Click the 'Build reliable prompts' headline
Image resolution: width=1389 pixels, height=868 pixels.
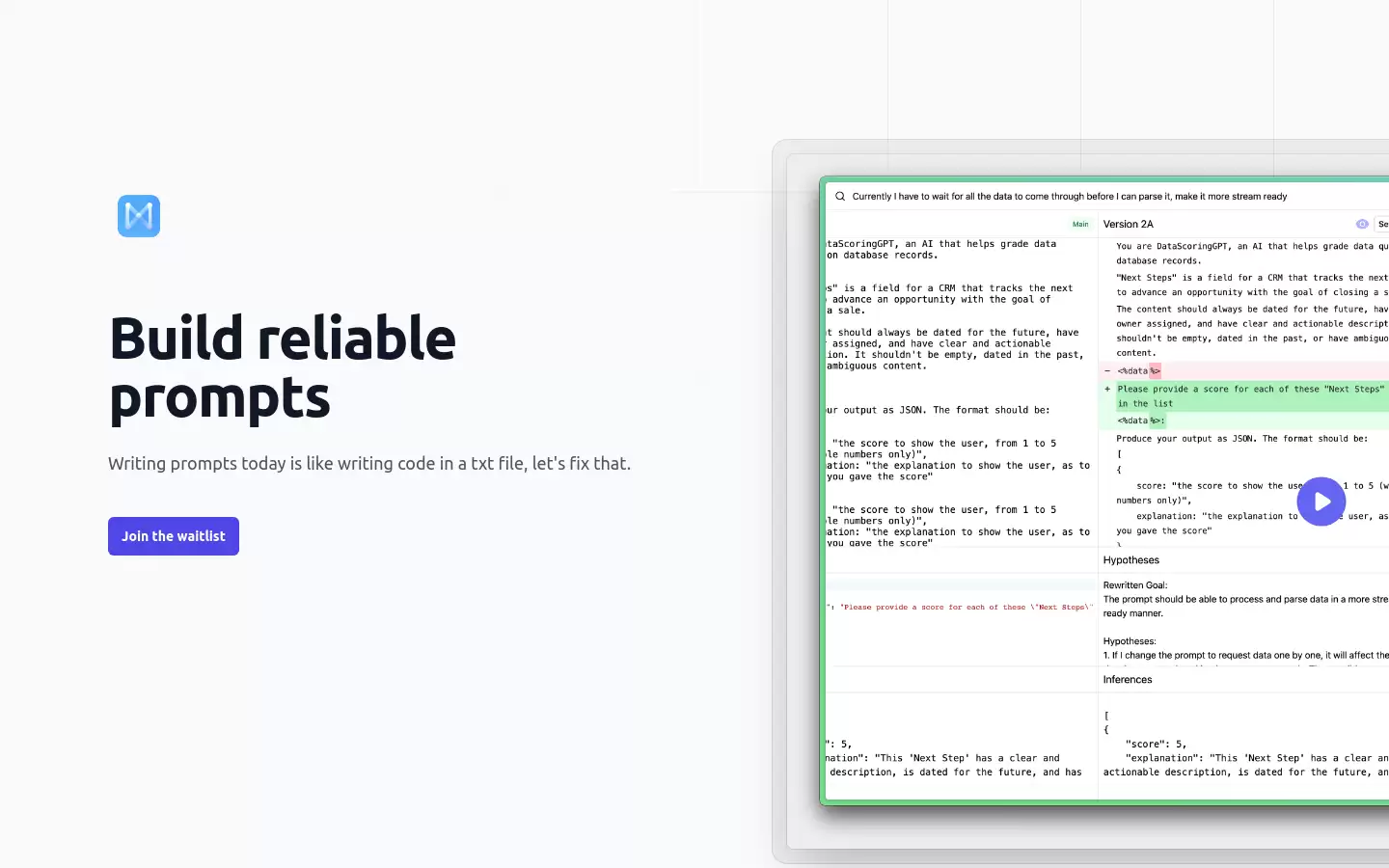(283, 367)
